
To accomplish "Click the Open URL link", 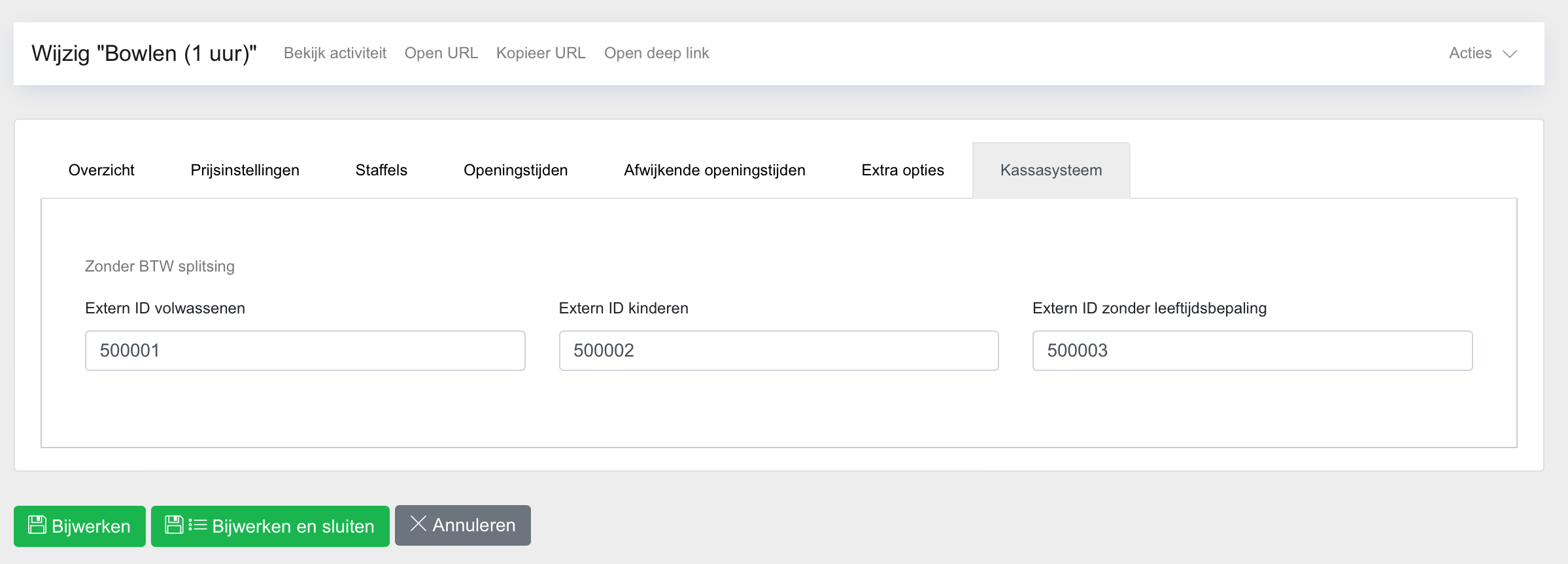I will click(441, 53).
